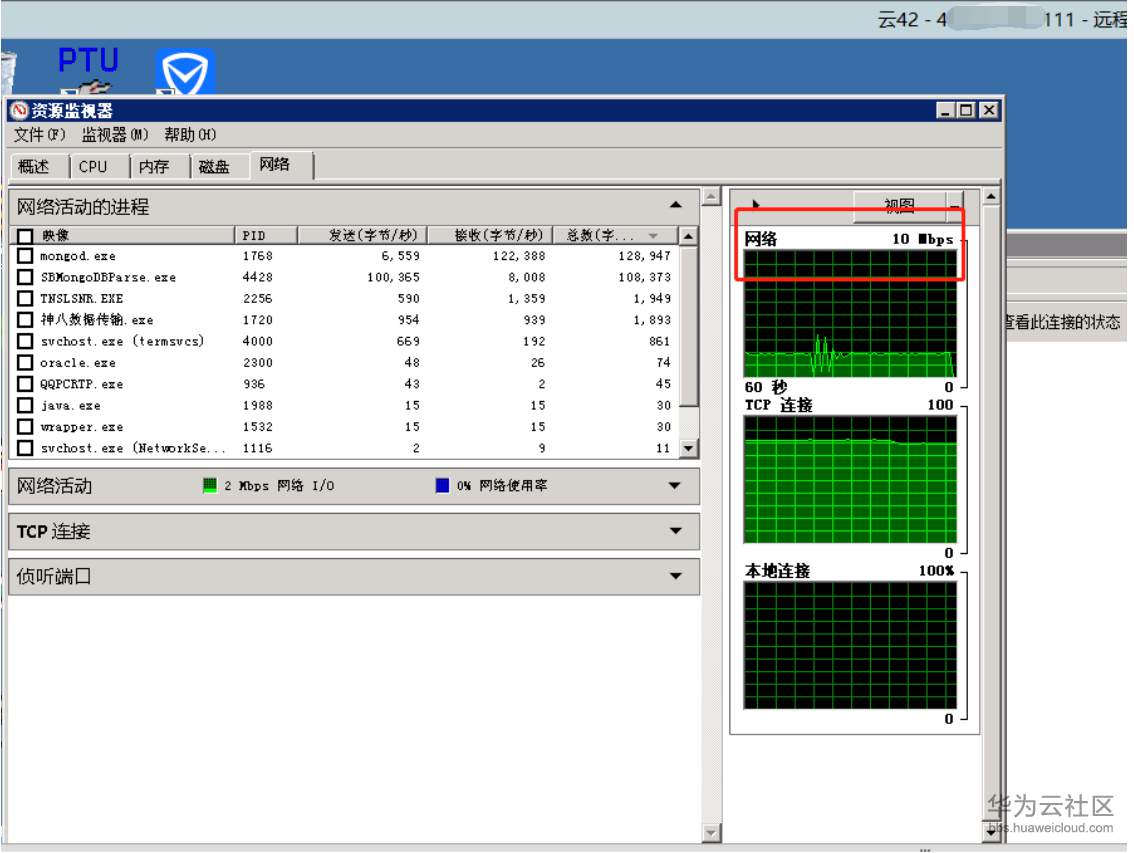Screen dimensions: 1134x853
Task: Click the partially visible desktop icon at the left edge
Action: [x=8, y=70]
